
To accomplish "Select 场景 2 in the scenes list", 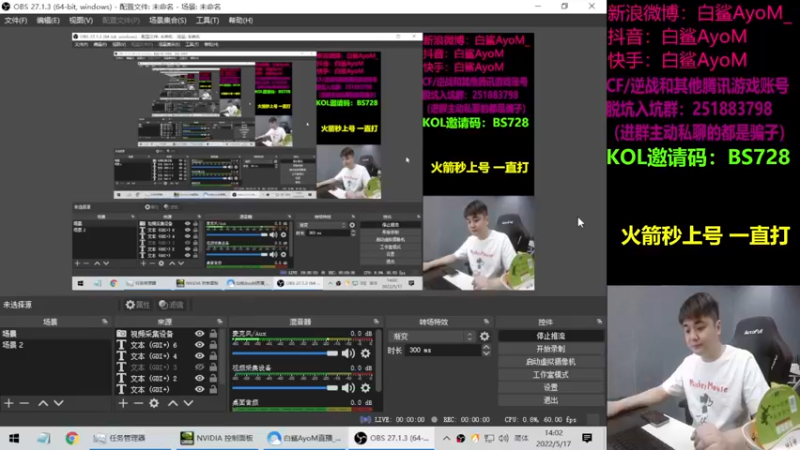I will [55, 345].
